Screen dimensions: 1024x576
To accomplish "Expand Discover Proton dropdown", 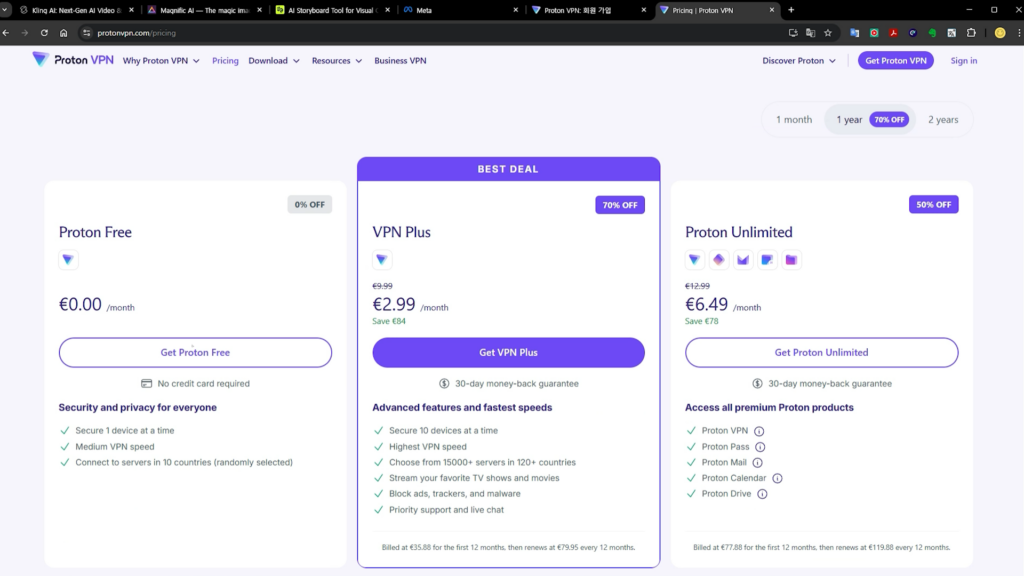I will 799,61.
